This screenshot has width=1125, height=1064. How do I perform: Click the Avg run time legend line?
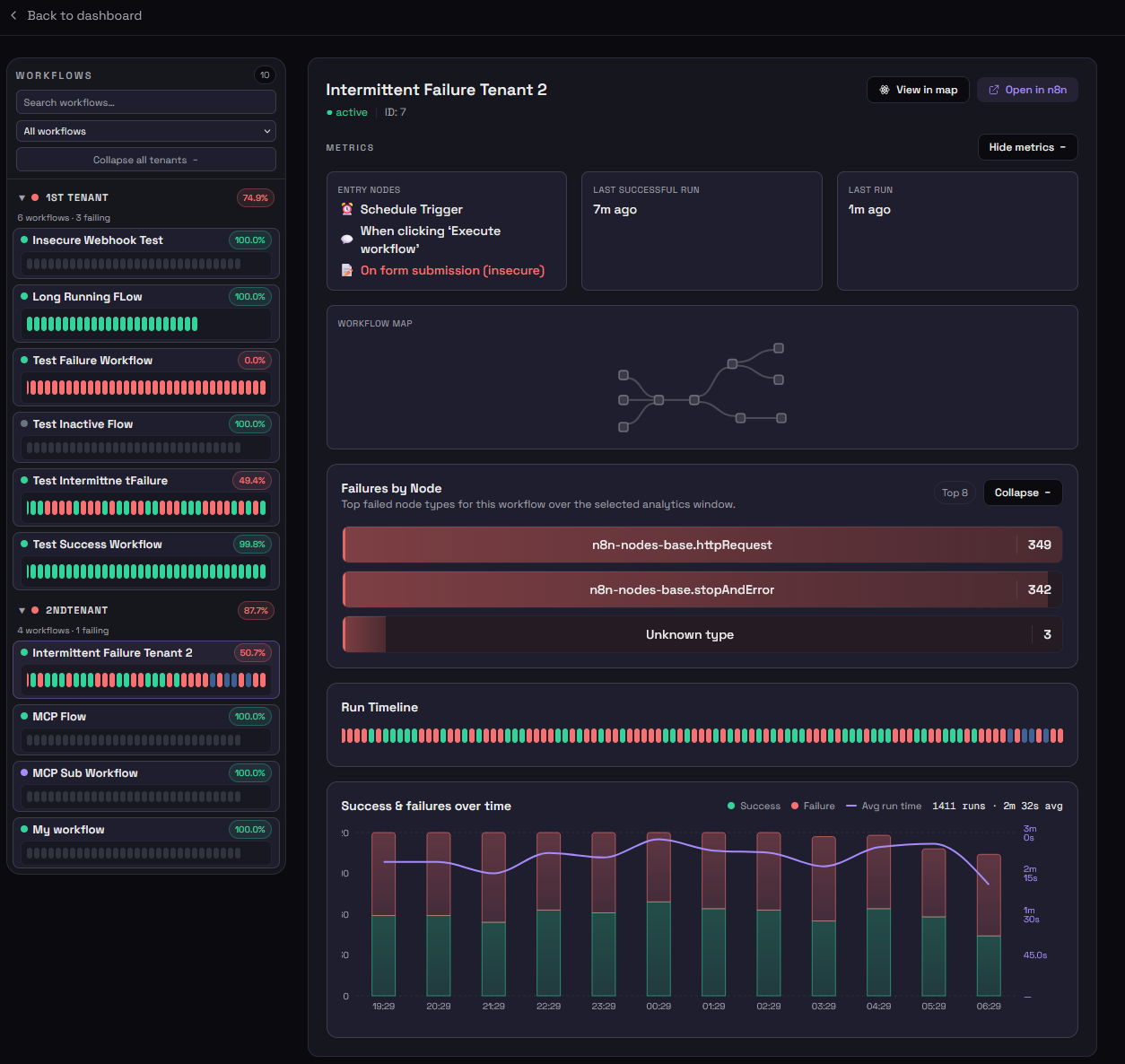tap(851, 806)
